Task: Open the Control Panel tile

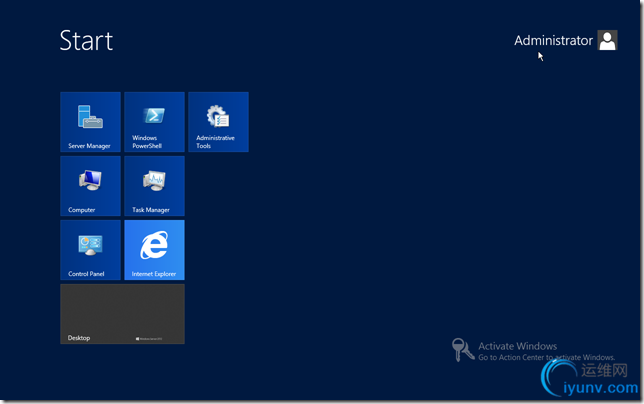Action: click(90, 250)
